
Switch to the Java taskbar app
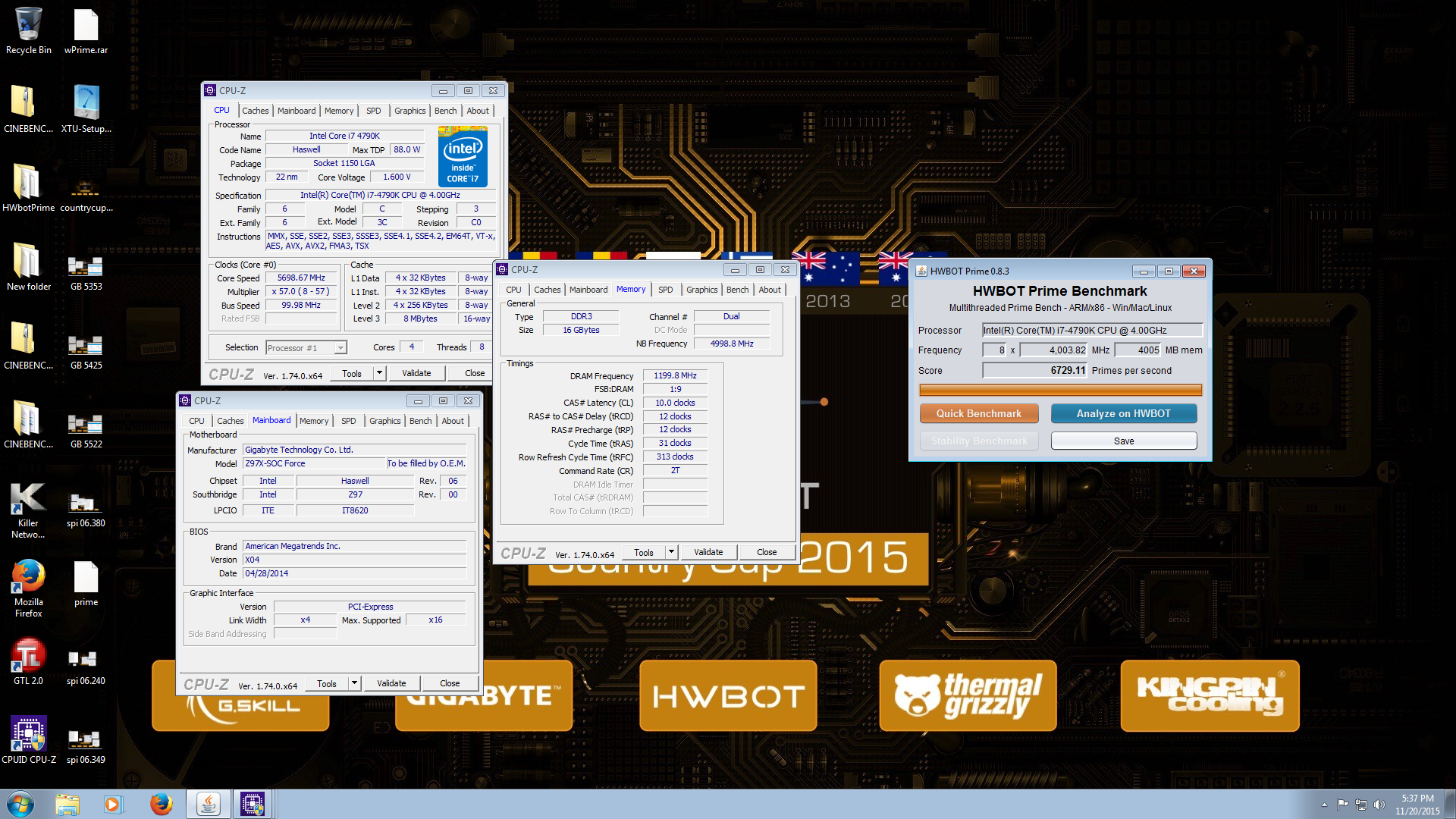(209, 804)
